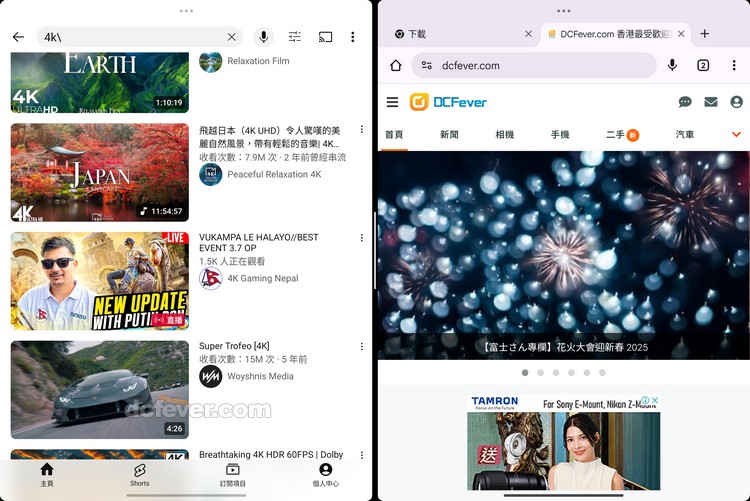The image size is (750, 501).
Task: Open options for VUKAMPA LE HALAYO livestream
Action: pyautogui.click(x=362, y=238)
